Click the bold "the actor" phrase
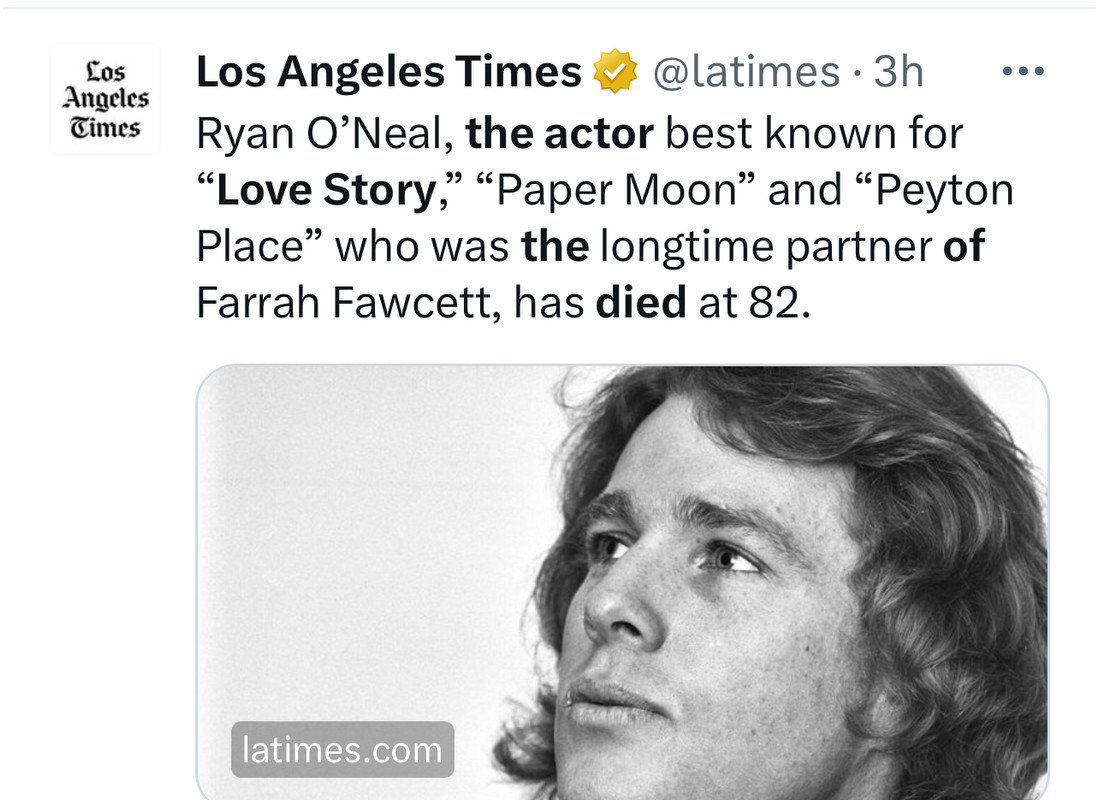 [x=559, y=133]
